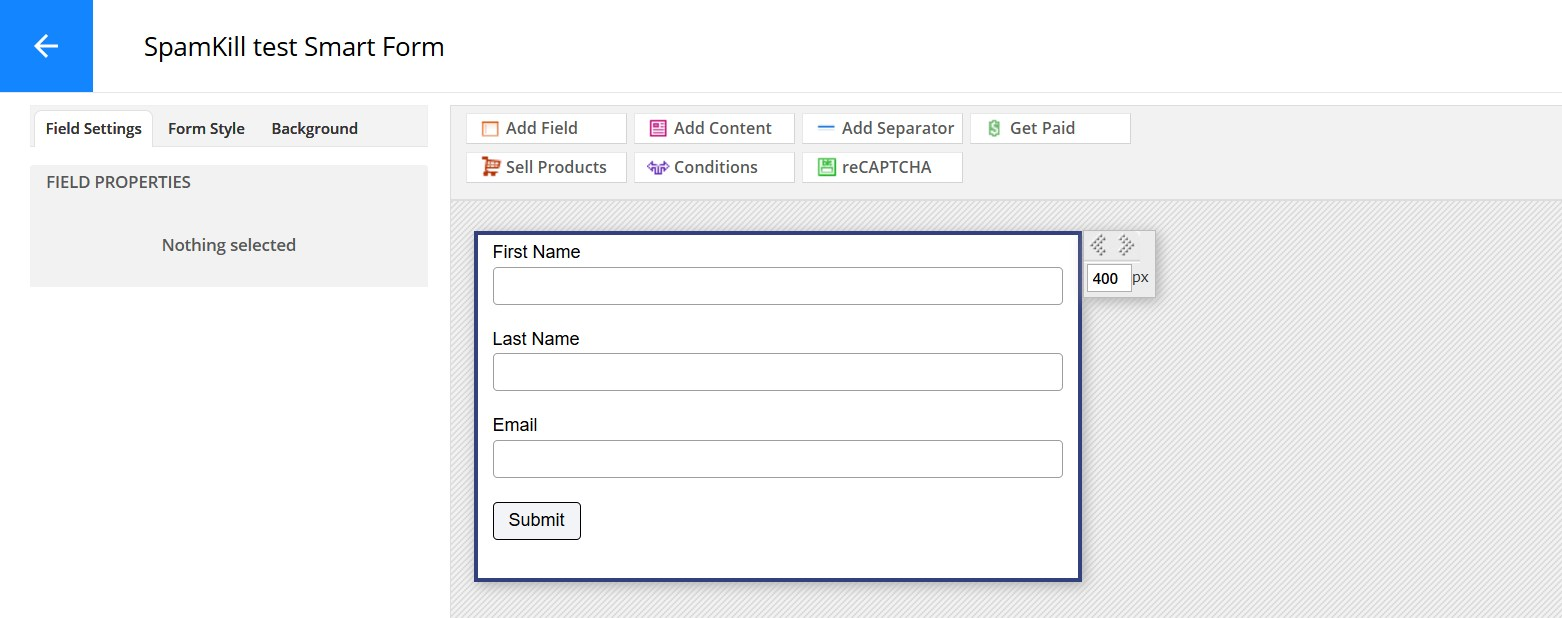Image resolution: width=1562 pixels, height=618 pixels.
Task: Click the pink Add Content icon
Action: 658,128
